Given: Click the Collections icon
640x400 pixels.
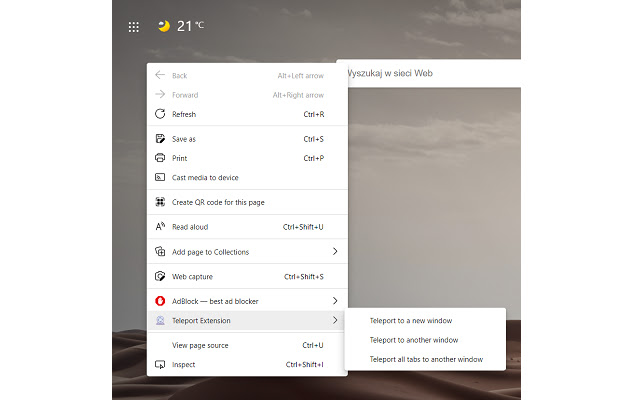Looking at the screenshot, I should pyautogui.click(x=160, y=251).
